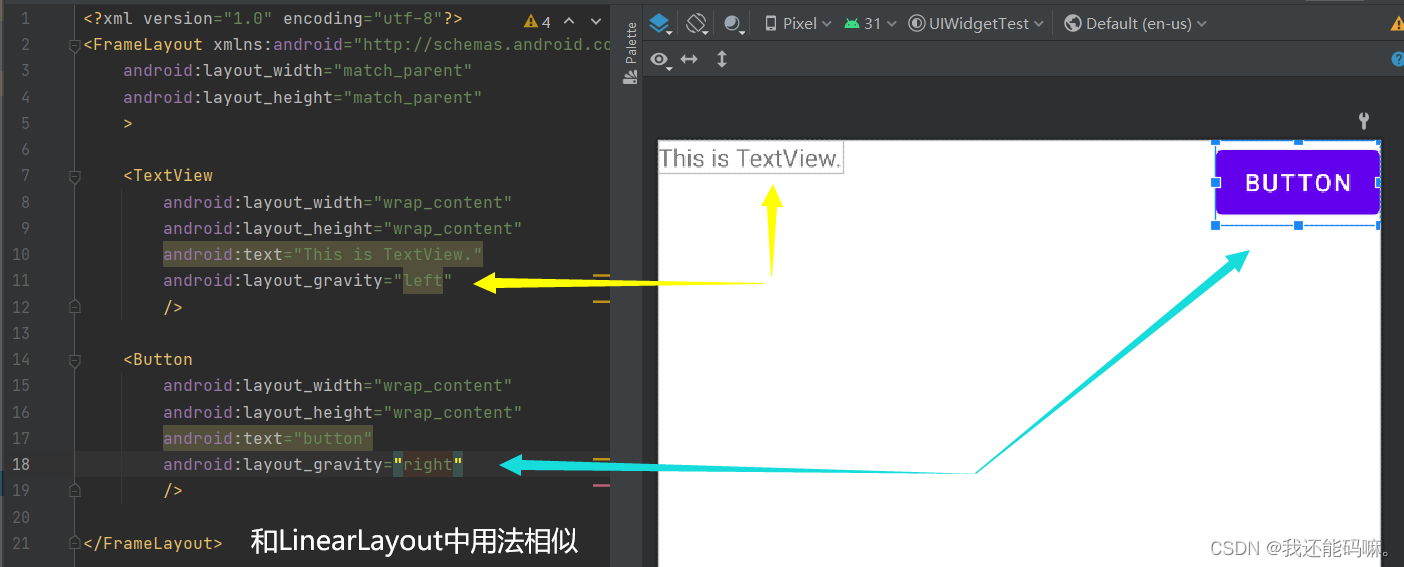Click the closing > bracket on line 5
1404x567 pixels.
pos(128,124)
